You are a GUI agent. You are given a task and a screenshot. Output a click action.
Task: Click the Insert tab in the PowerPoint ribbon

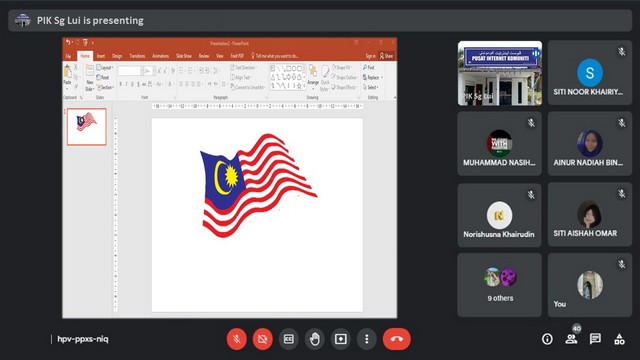(101, 56)
